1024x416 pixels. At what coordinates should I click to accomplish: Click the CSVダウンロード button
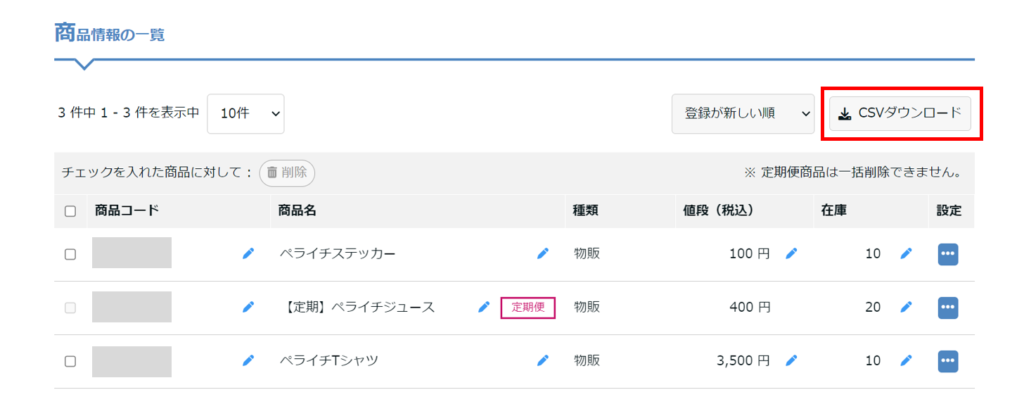tap(900, 114)
